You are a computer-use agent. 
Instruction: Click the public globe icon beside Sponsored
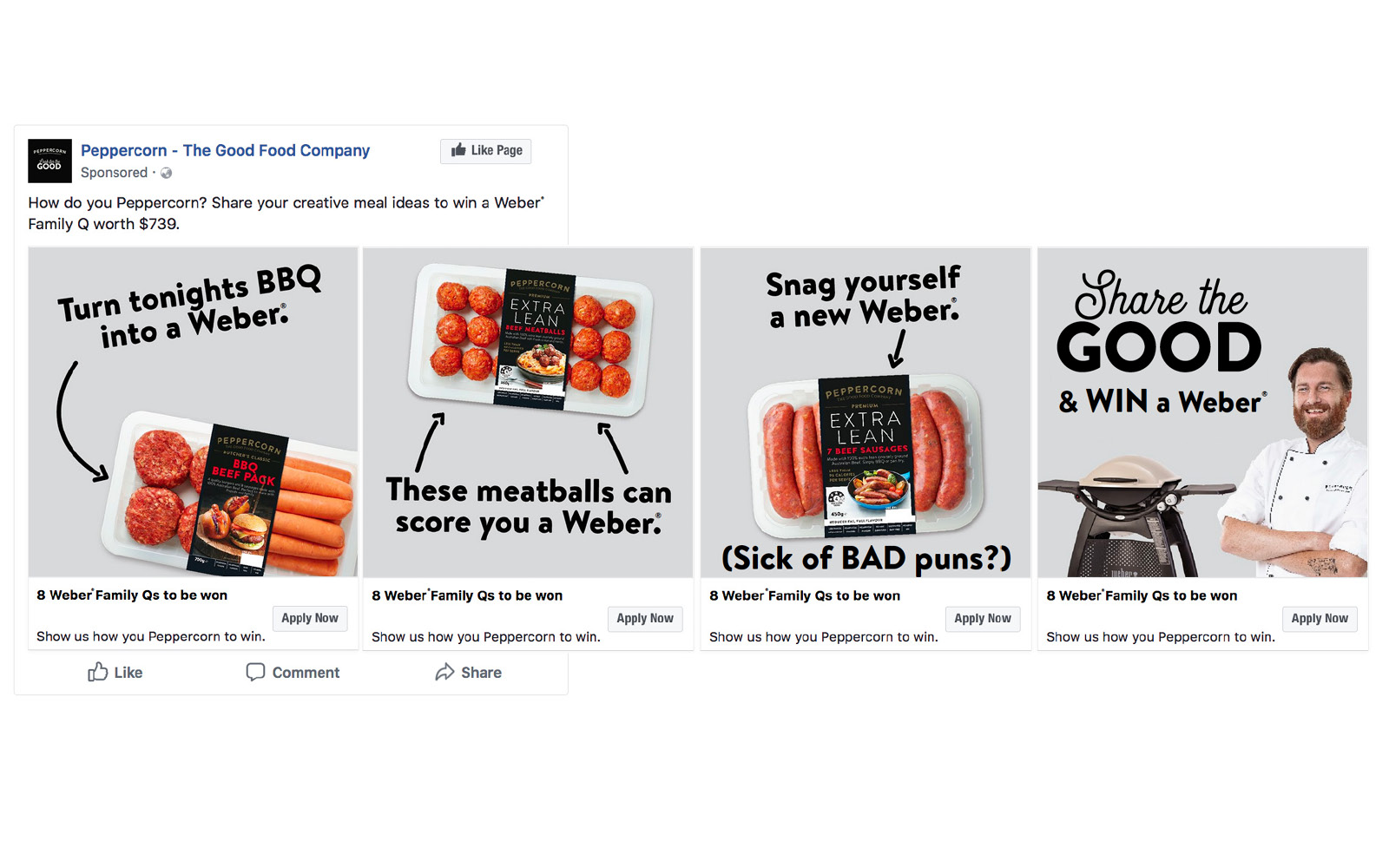167,173
